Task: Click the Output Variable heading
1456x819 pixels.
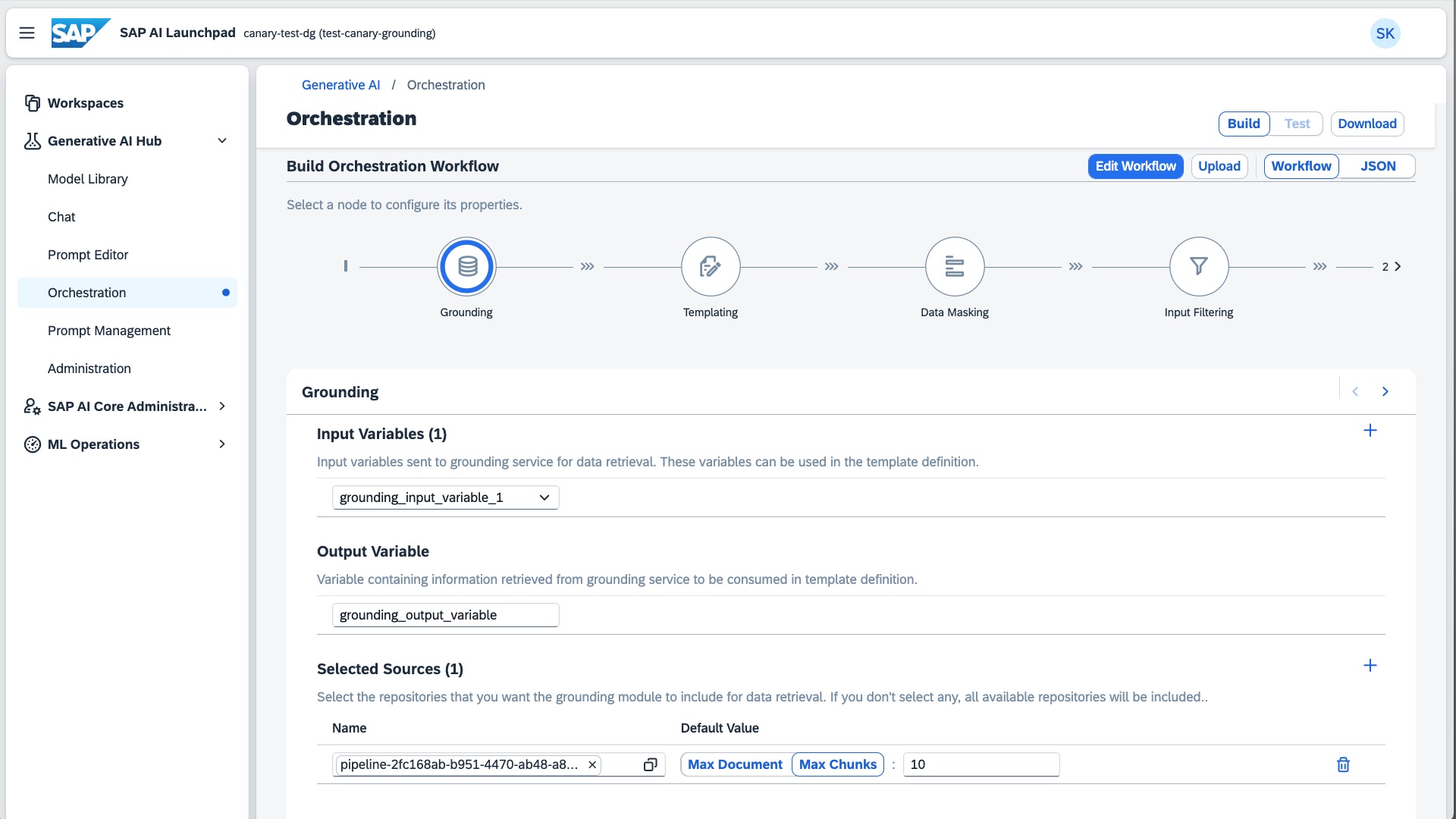Action: (373, 551)
